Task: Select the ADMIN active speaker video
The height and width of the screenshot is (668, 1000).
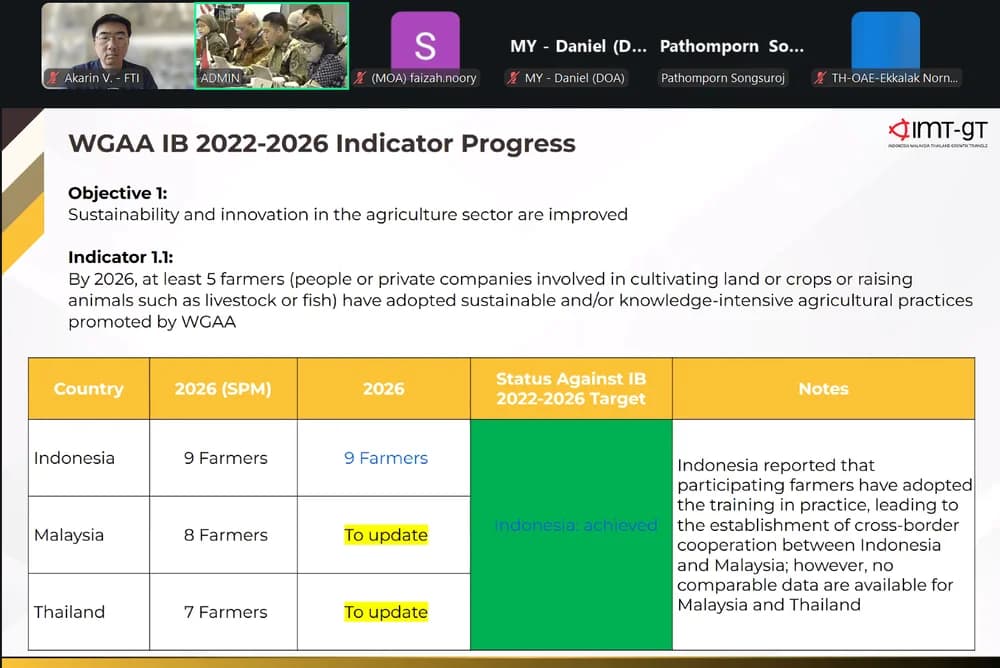Action: [272, 45]
